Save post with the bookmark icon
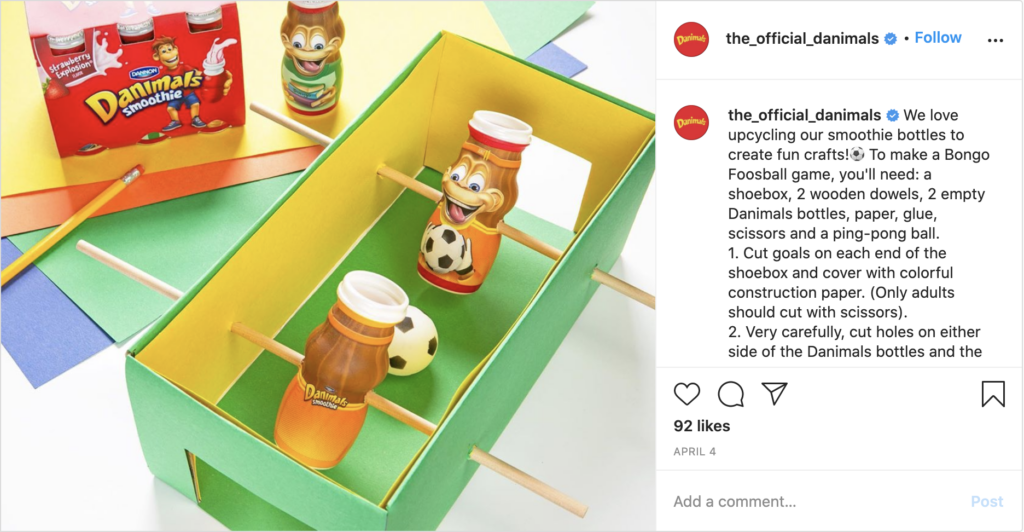The image size is (1024, 532). pos(993,394)
